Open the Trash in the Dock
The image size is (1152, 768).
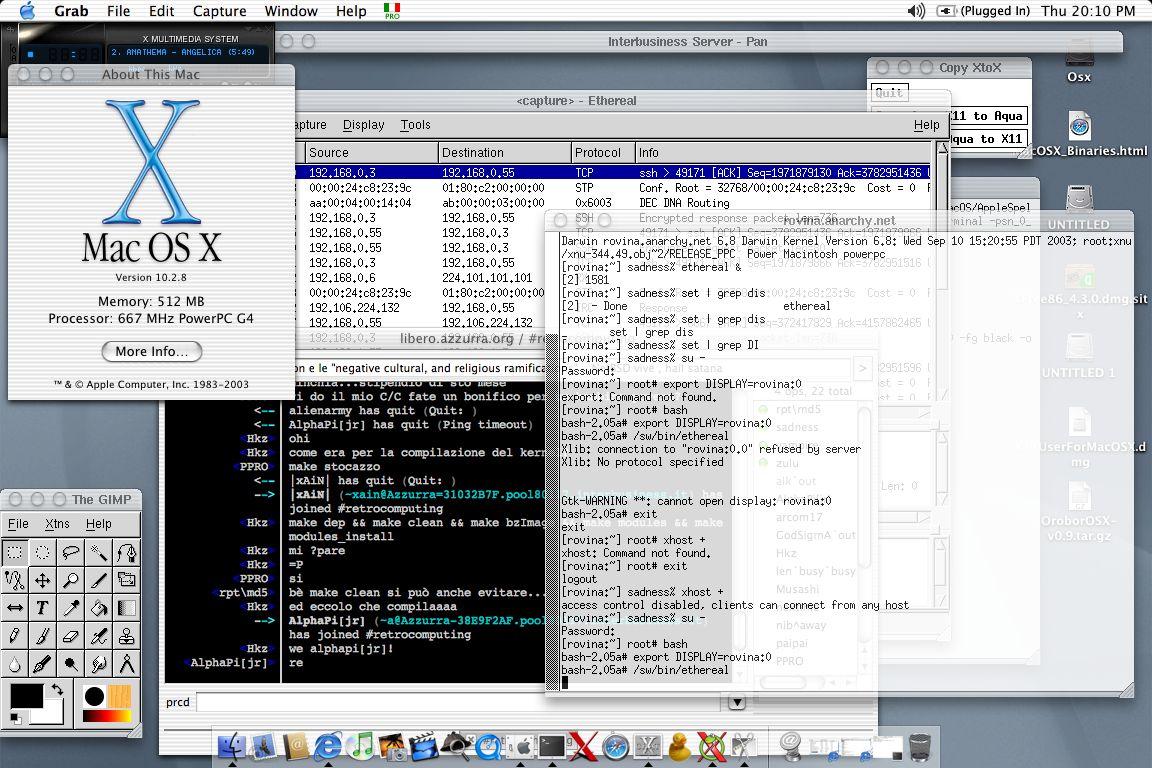pos(919,747)
